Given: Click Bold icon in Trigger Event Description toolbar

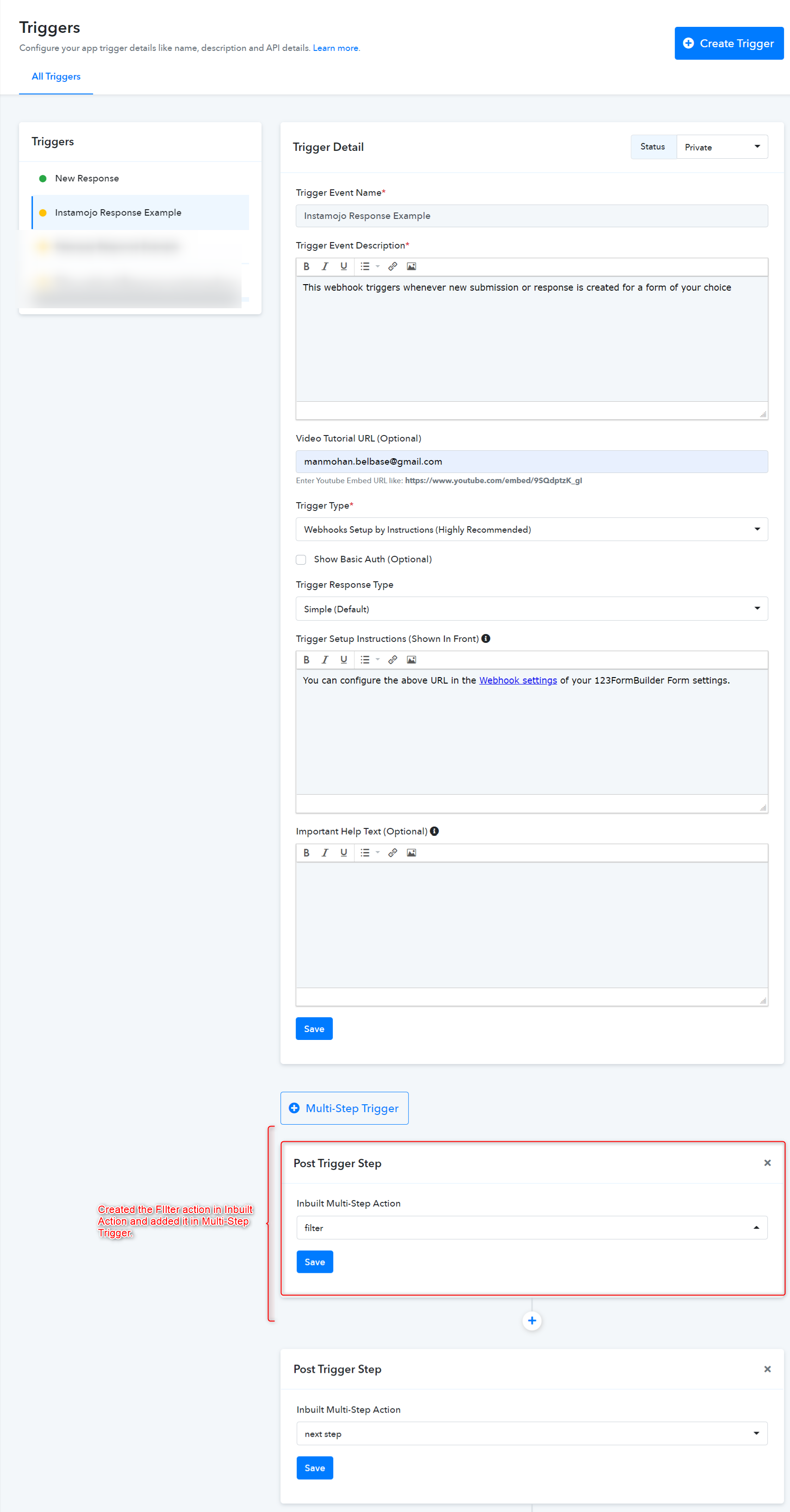Looking at the screenshot, I should (306, 267).
